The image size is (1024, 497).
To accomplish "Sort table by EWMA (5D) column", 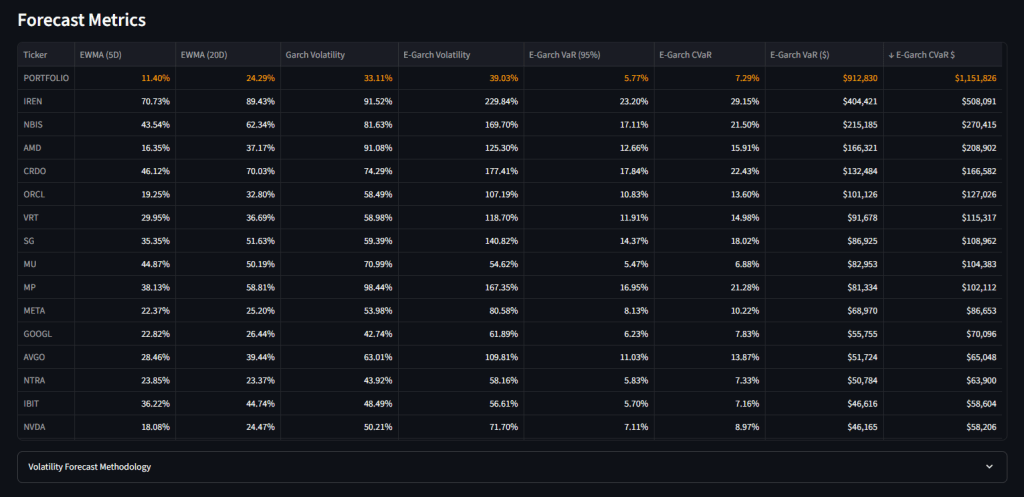I will coord(100,54).
